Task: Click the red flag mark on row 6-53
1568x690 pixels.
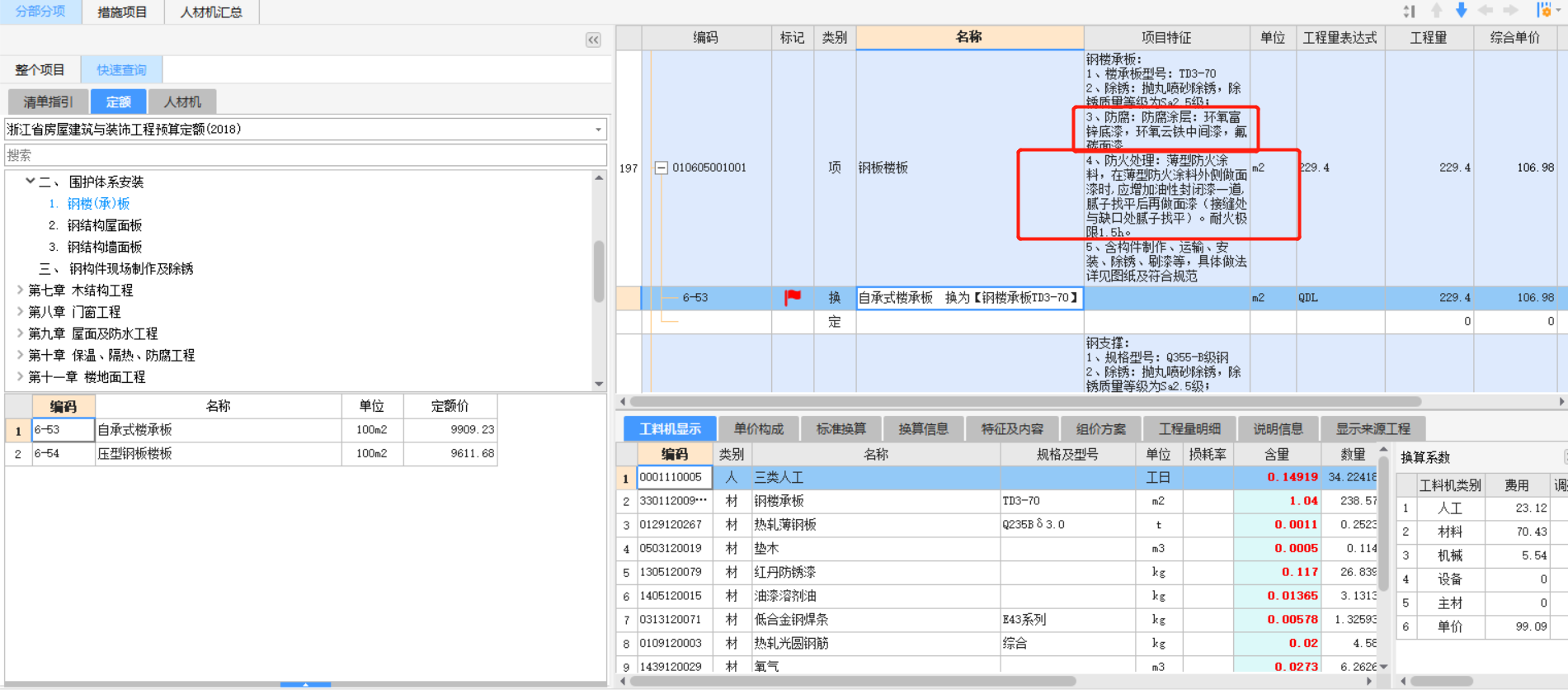Action: point(793,297)
